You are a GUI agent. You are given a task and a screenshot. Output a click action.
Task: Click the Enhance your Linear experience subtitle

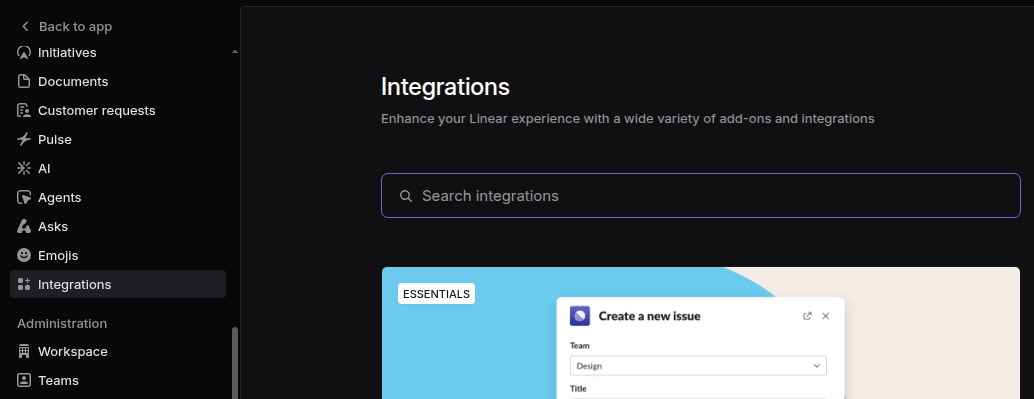[x=628, y=119]
